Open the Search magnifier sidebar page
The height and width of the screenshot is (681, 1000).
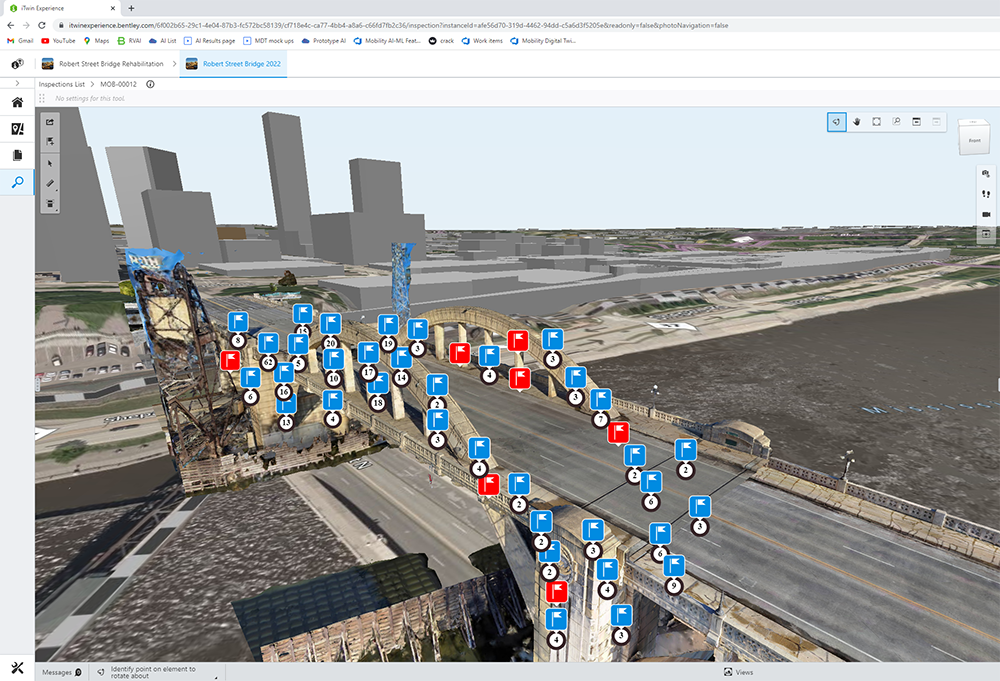pos(17,182)
